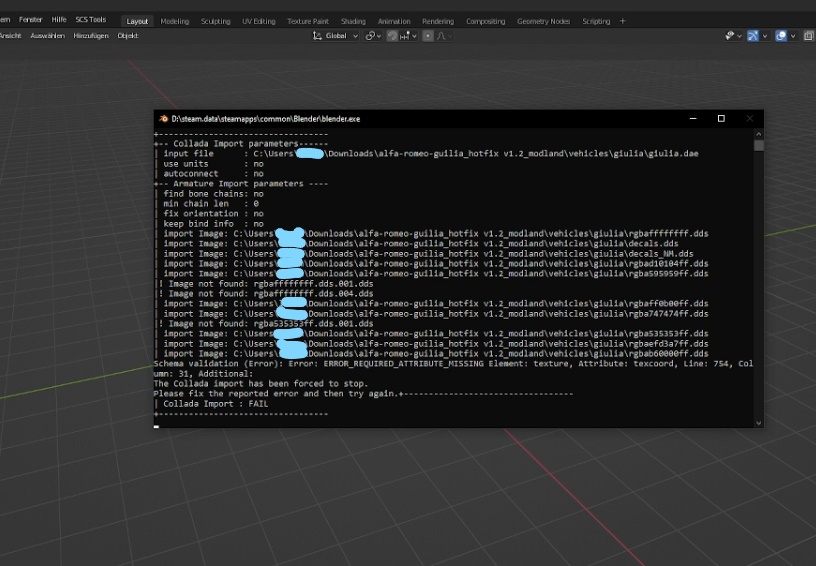The image size is (816, 566).
Task: Expand the object visibility dropdown arrow
Action: [x=739, y=36]
